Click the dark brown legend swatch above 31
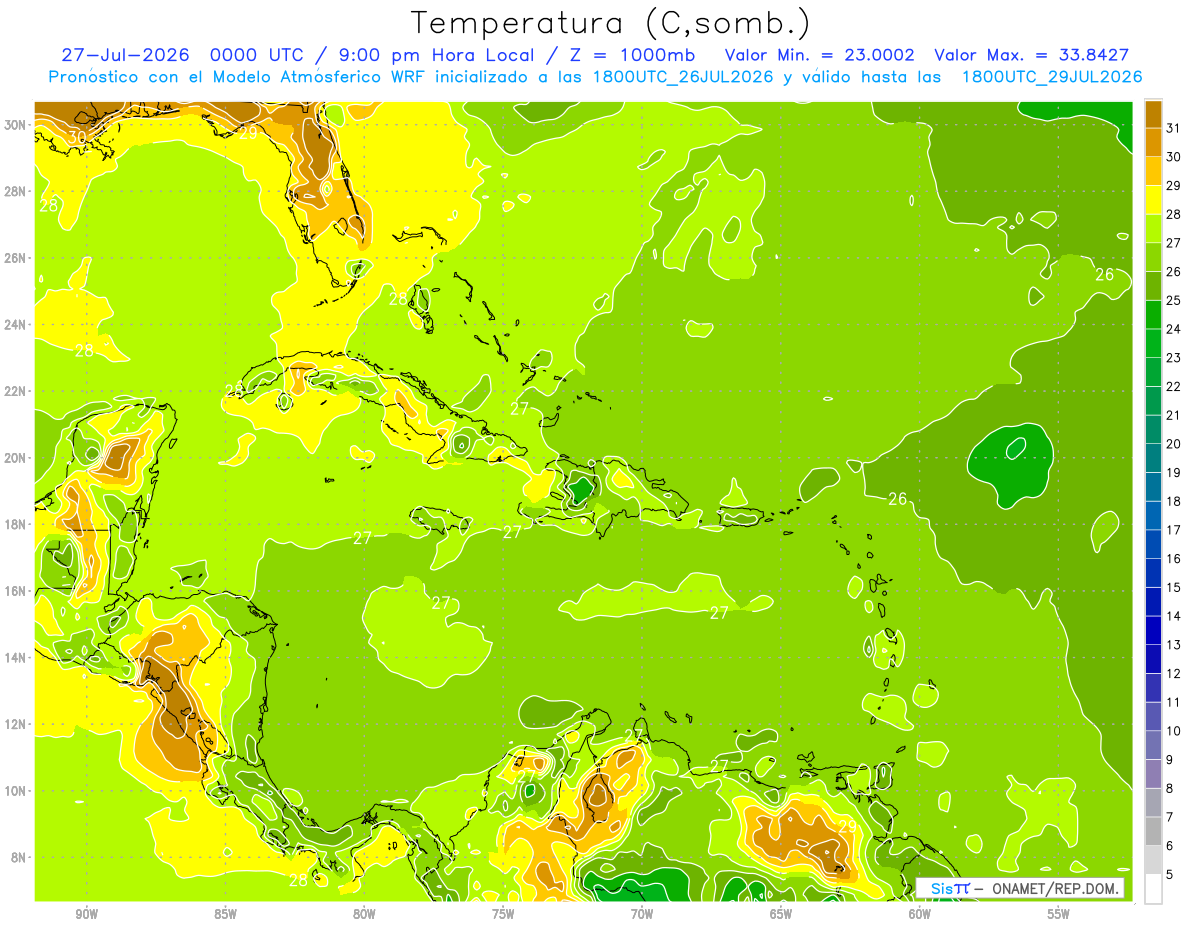The width and height of the screenshot is (1200, 927). coord(1153,114)
